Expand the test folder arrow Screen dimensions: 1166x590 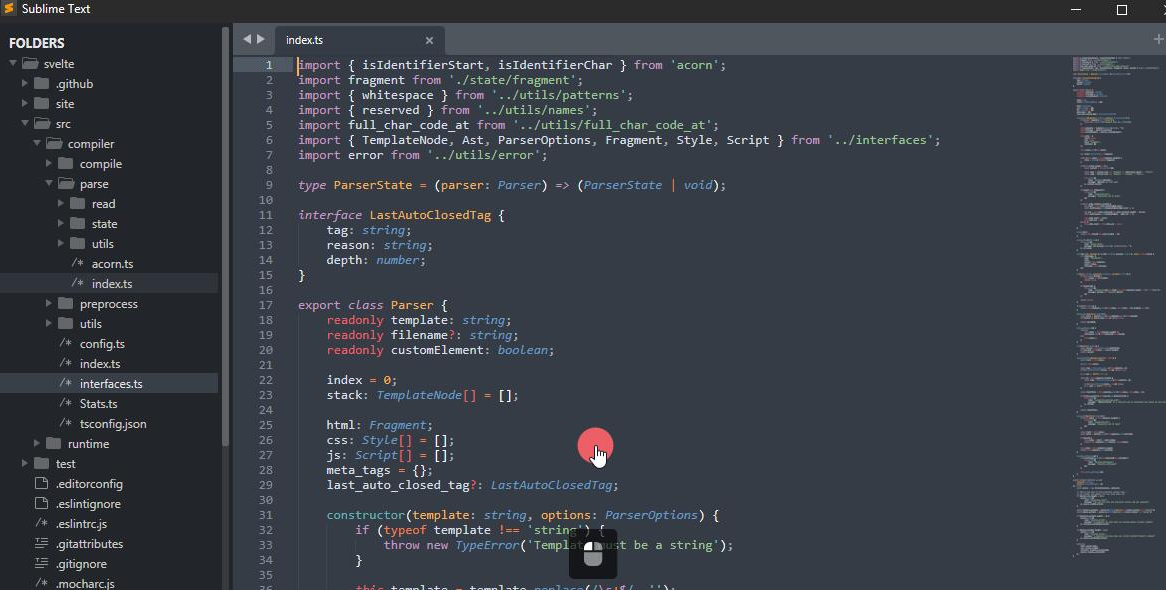pyautogui.click(x=25, y=464)
